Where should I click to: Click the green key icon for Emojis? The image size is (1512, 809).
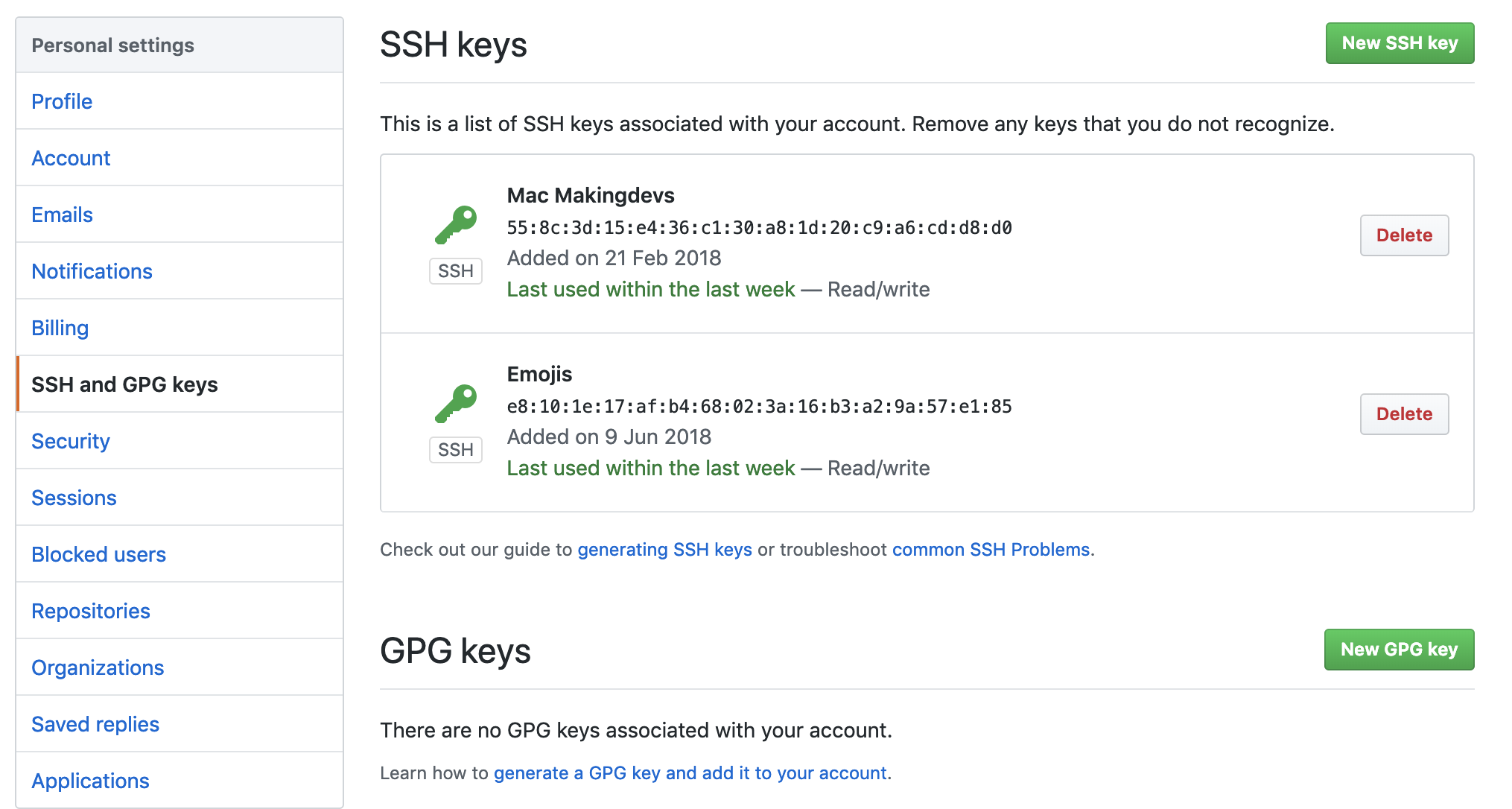456,403
